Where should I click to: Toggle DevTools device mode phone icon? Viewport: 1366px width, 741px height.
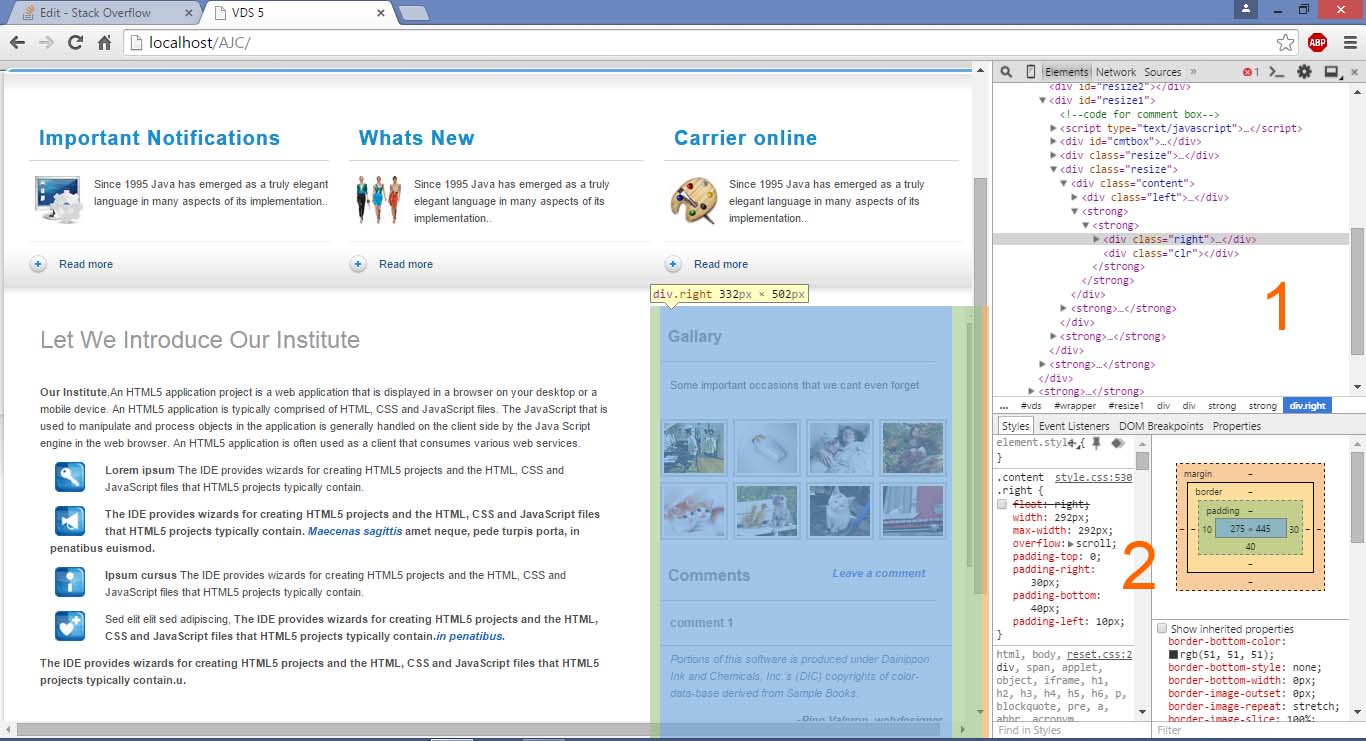(x=1031, y=72)
